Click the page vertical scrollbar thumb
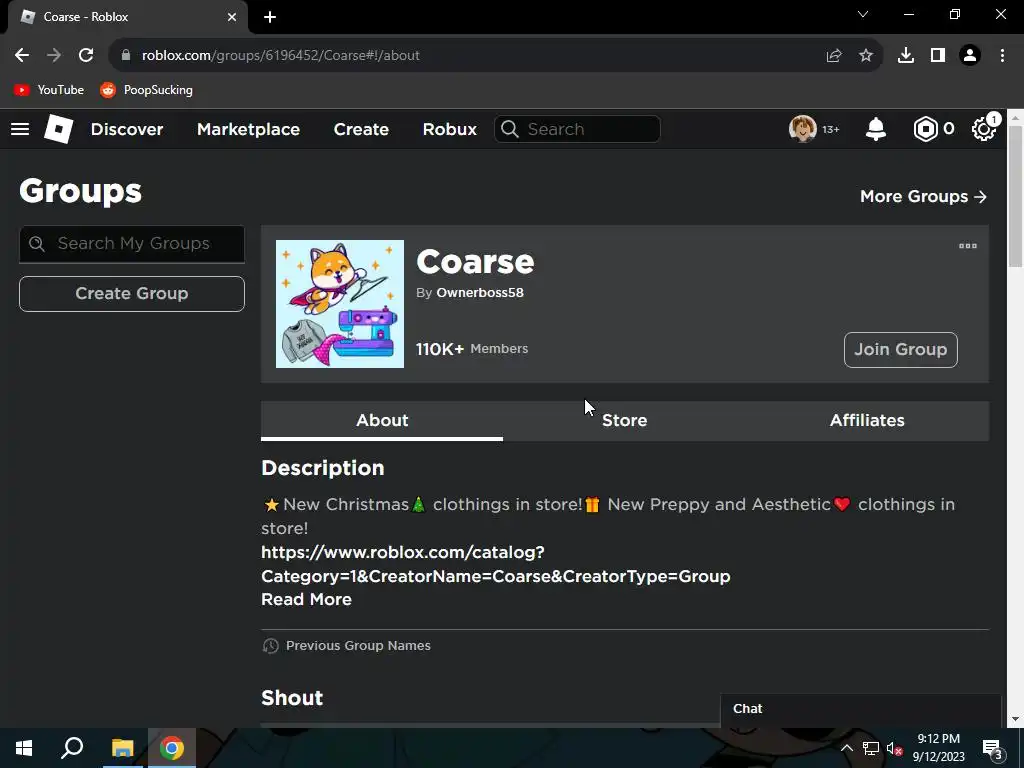 point(1015,197)
